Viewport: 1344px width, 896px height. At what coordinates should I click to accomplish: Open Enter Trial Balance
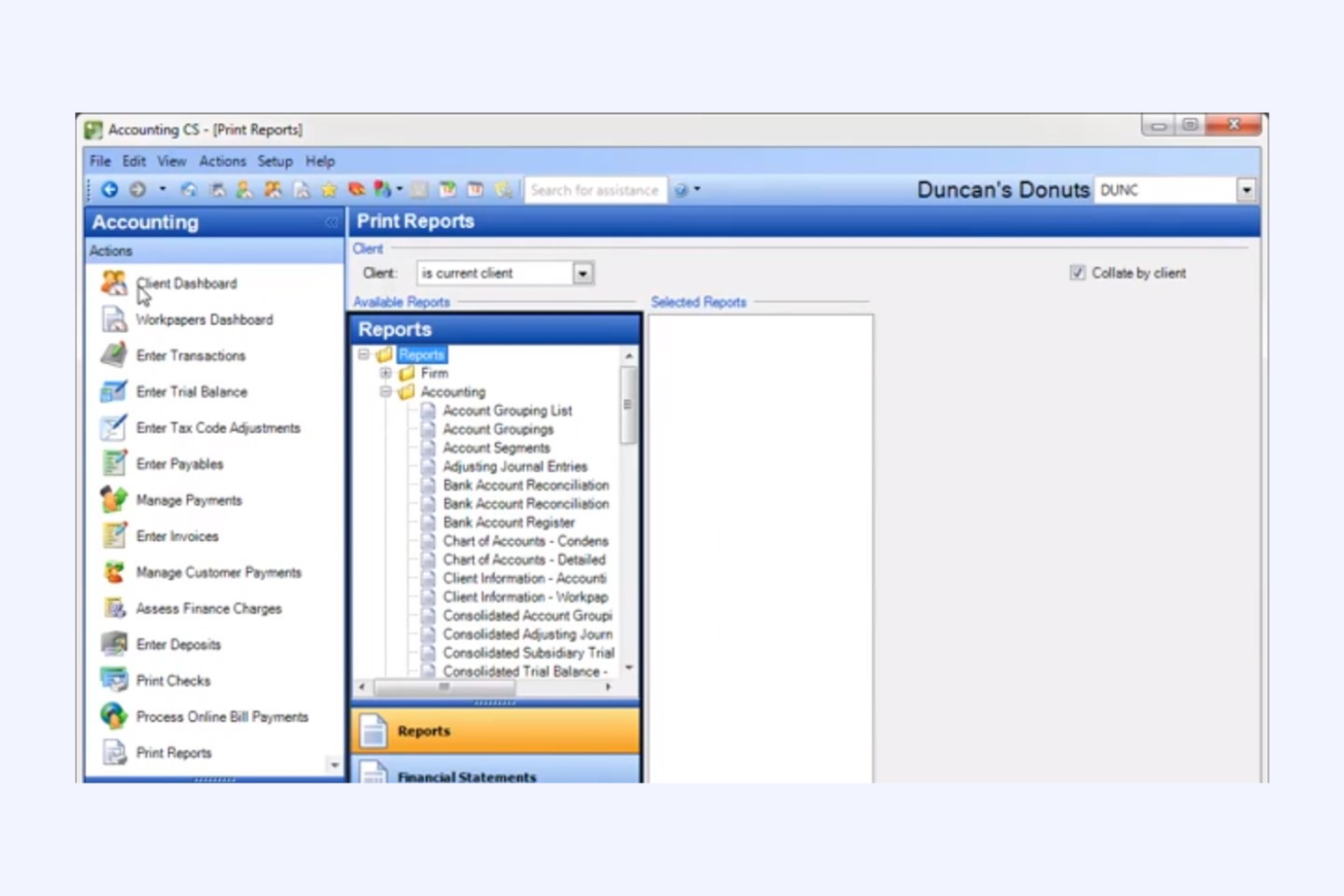(x=192, y=391)
